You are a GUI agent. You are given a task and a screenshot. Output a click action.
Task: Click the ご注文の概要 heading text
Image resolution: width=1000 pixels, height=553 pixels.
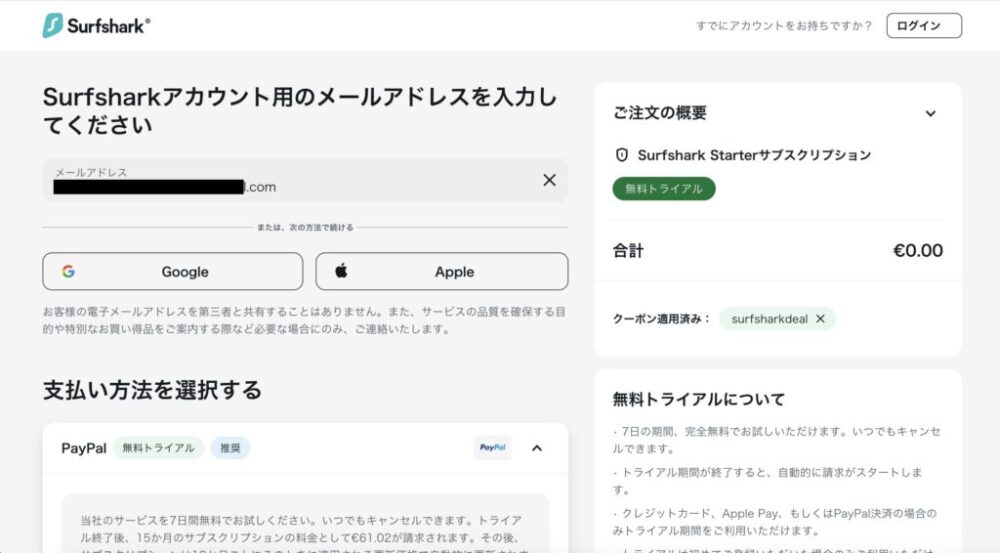click(659, 113)
